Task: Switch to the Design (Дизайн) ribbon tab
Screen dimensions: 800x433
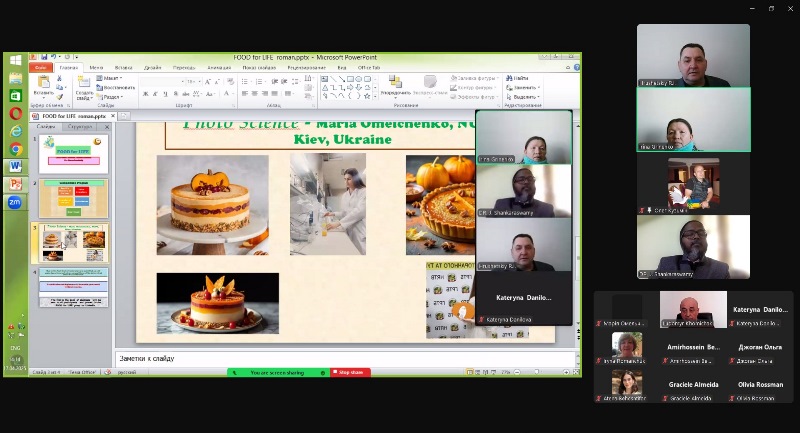Action: tap(153, 67)
